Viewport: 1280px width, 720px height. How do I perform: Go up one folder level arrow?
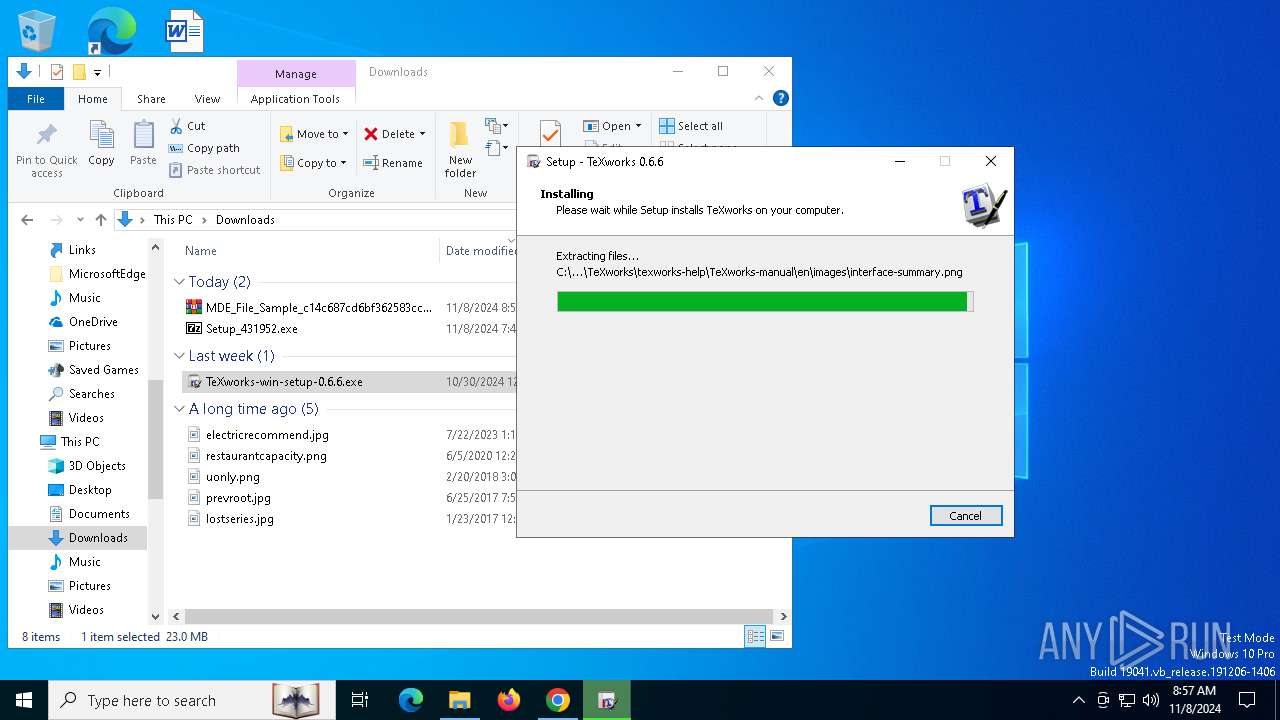point(101,220)
